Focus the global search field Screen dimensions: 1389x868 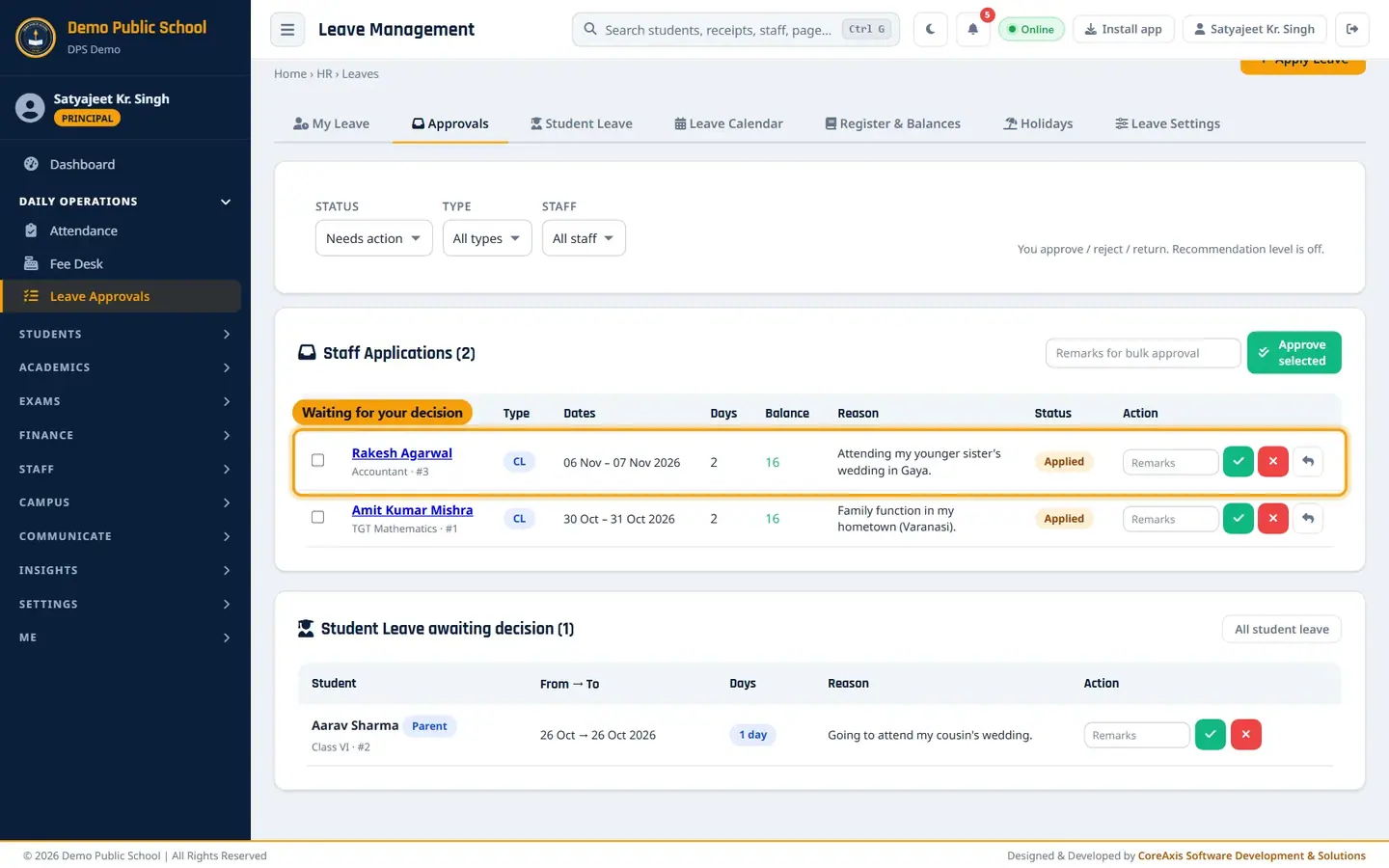pyautogui.click(x=736, y=29)
